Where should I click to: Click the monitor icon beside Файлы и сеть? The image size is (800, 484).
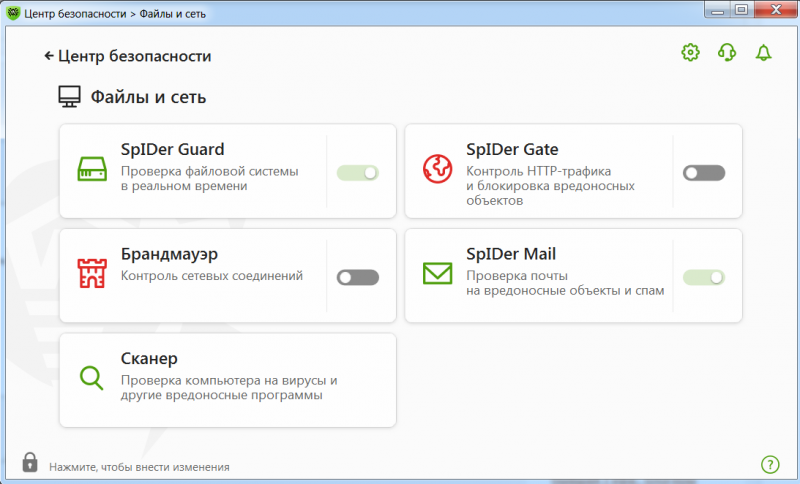pyautogui.click(x=69, y=97)
